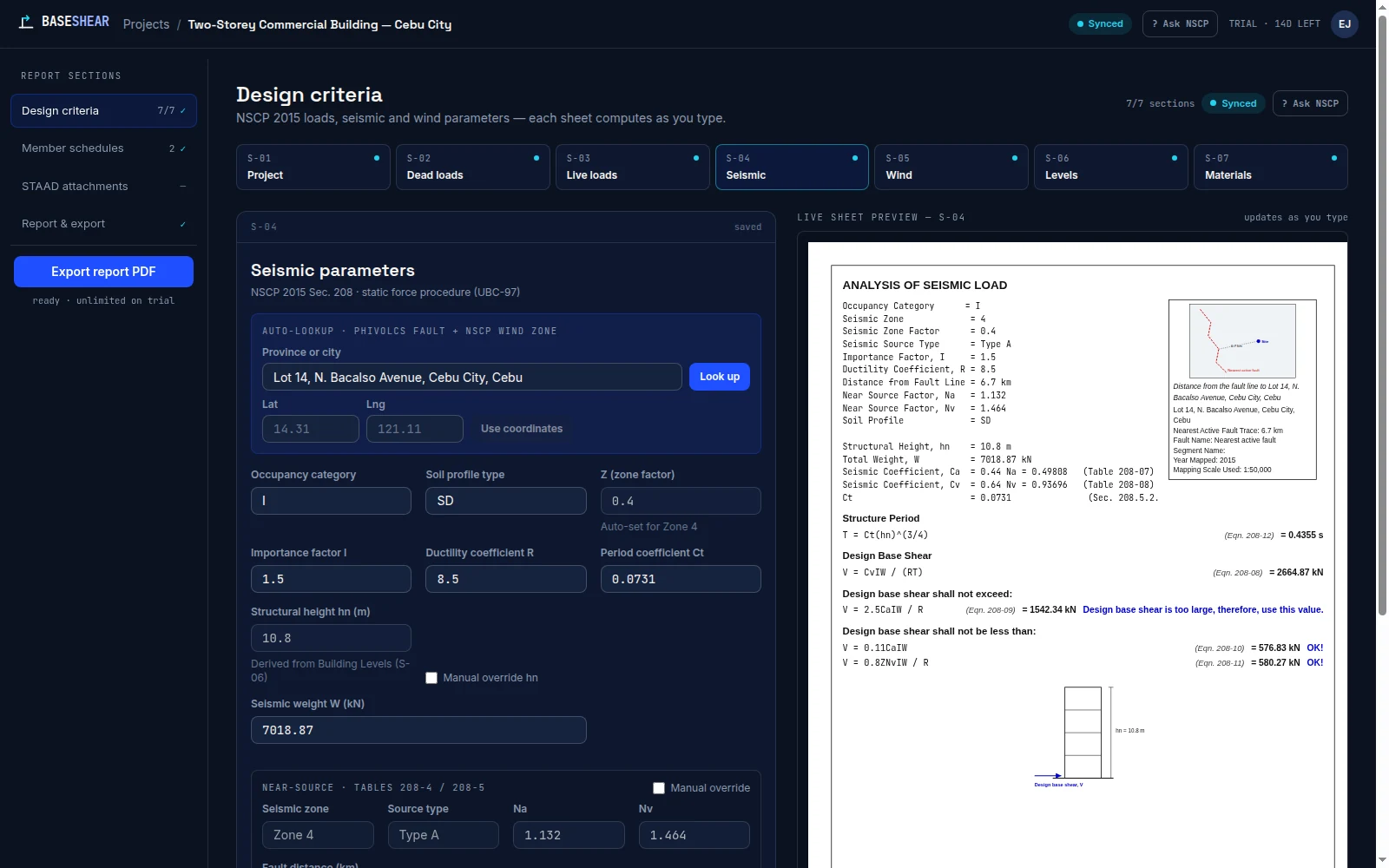Click the '7/7 sections' counter text
The image size is (1389, 868).
tap(1160, 103)
